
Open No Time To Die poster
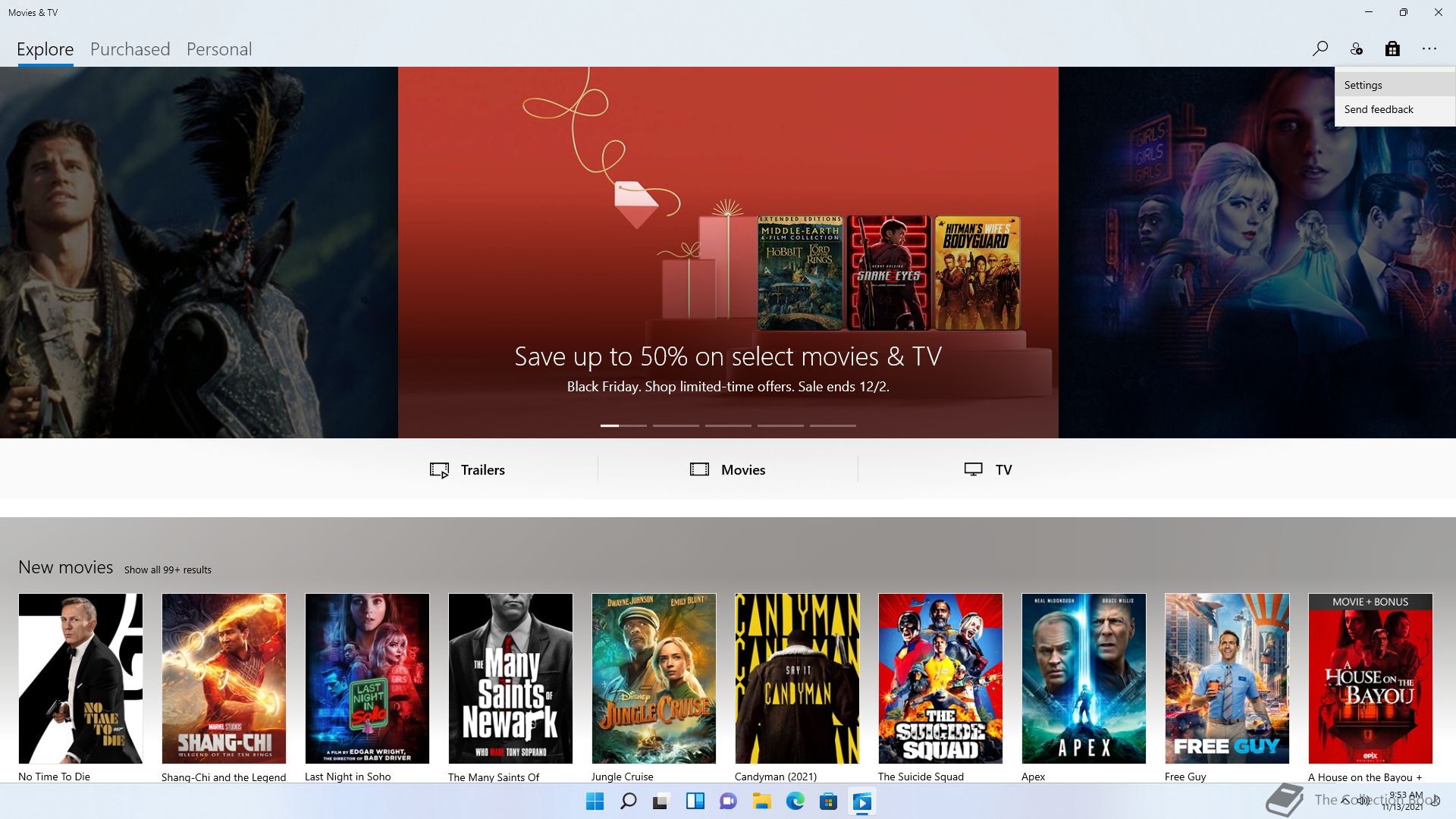tap(80, 679)
